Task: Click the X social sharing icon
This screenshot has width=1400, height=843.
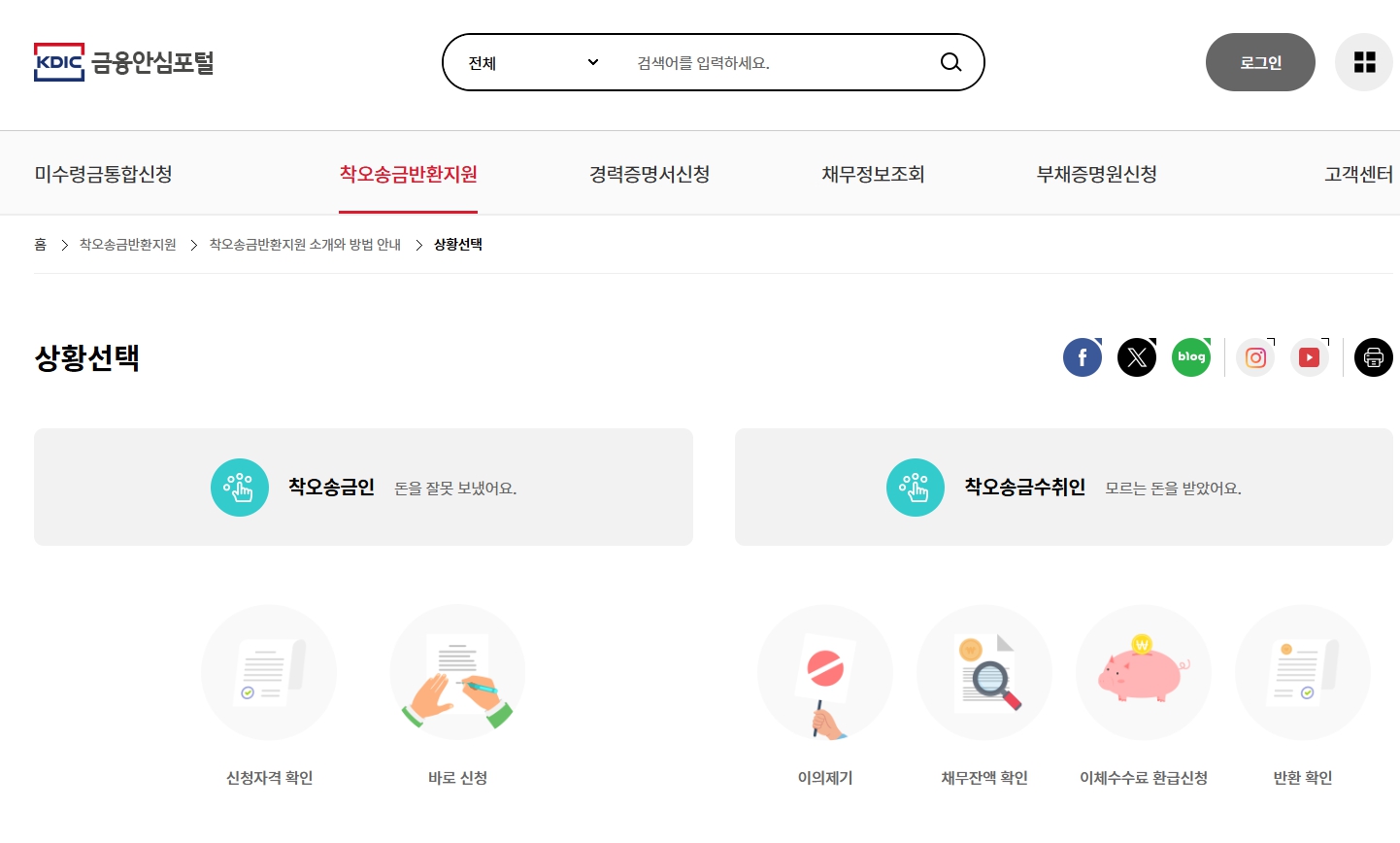Action: (x=1137, y=356)
